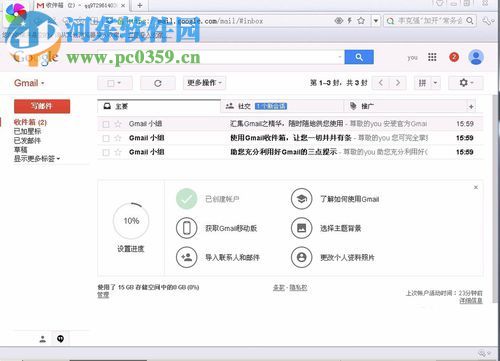500x361 pixels.
Task: Open the red notifications badge
Action: point(454,57)
